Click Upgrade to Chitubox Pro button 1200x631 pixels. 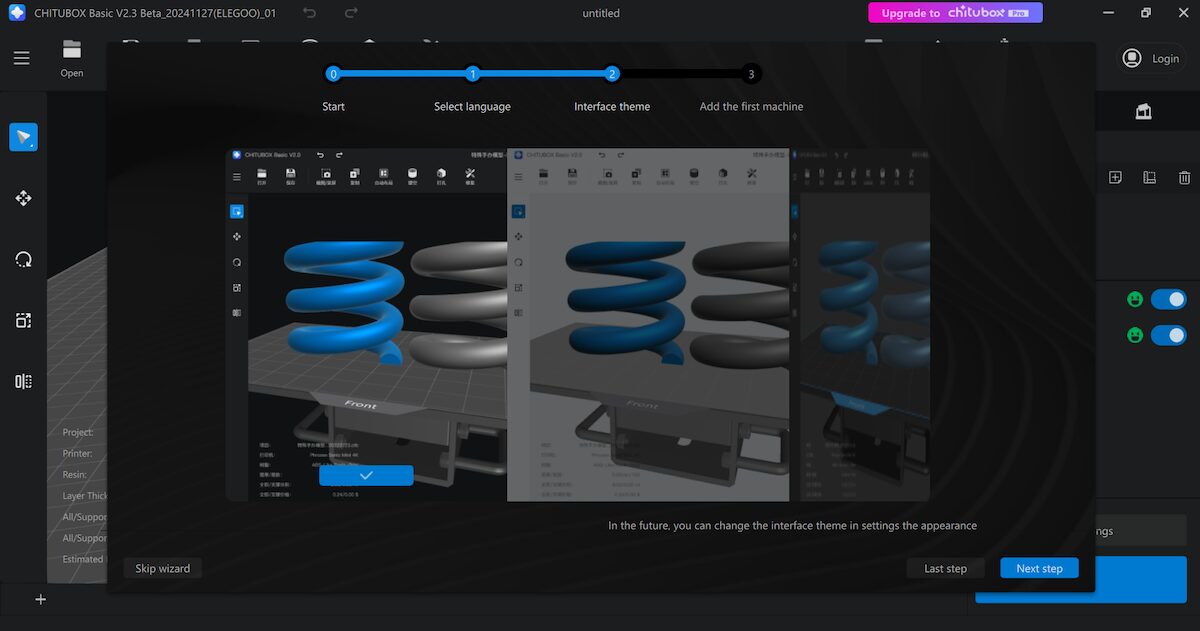[955, 13]
